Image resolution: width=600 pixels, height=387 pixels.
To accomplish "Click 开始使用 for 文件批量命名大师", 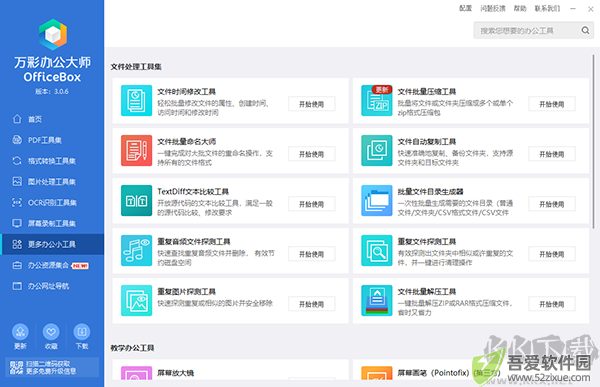I will point(311,154).
